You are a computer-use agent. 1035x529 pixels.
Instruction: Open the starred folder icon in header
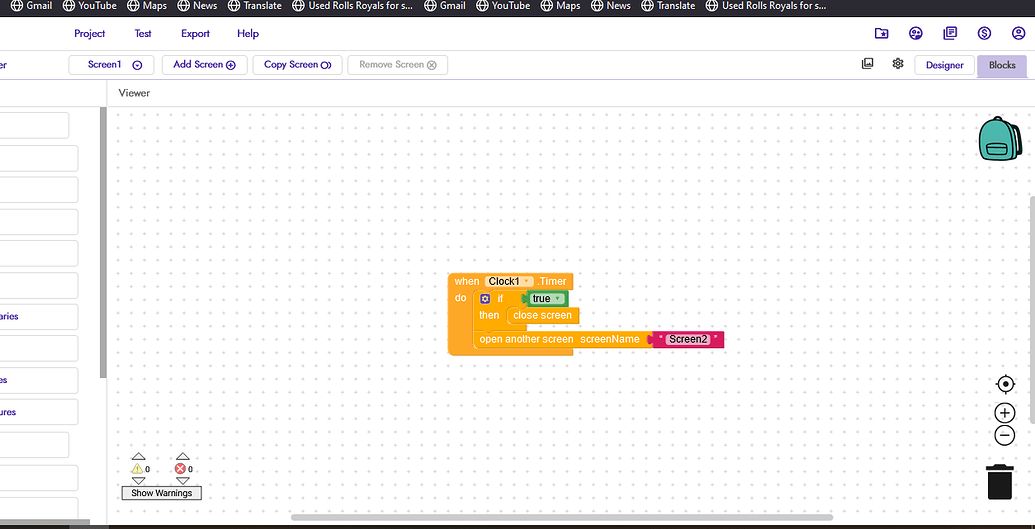click(881, 34)
